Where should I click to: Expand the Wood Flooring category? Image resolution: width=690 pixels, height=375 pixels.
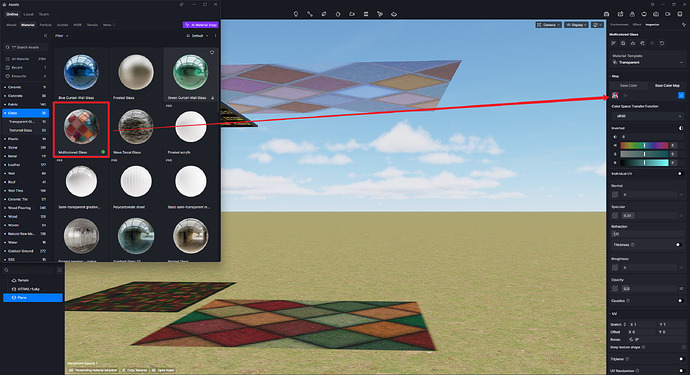click(26, 208)
